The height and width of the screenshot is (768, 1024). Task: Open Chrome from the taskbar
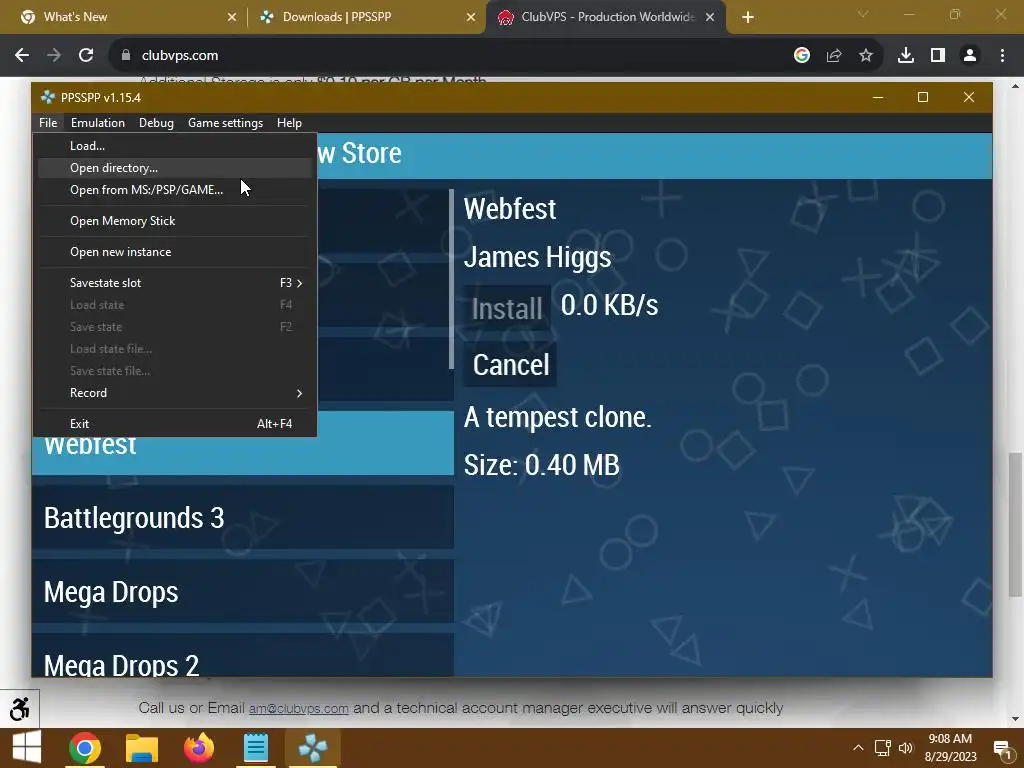[85, 748]
